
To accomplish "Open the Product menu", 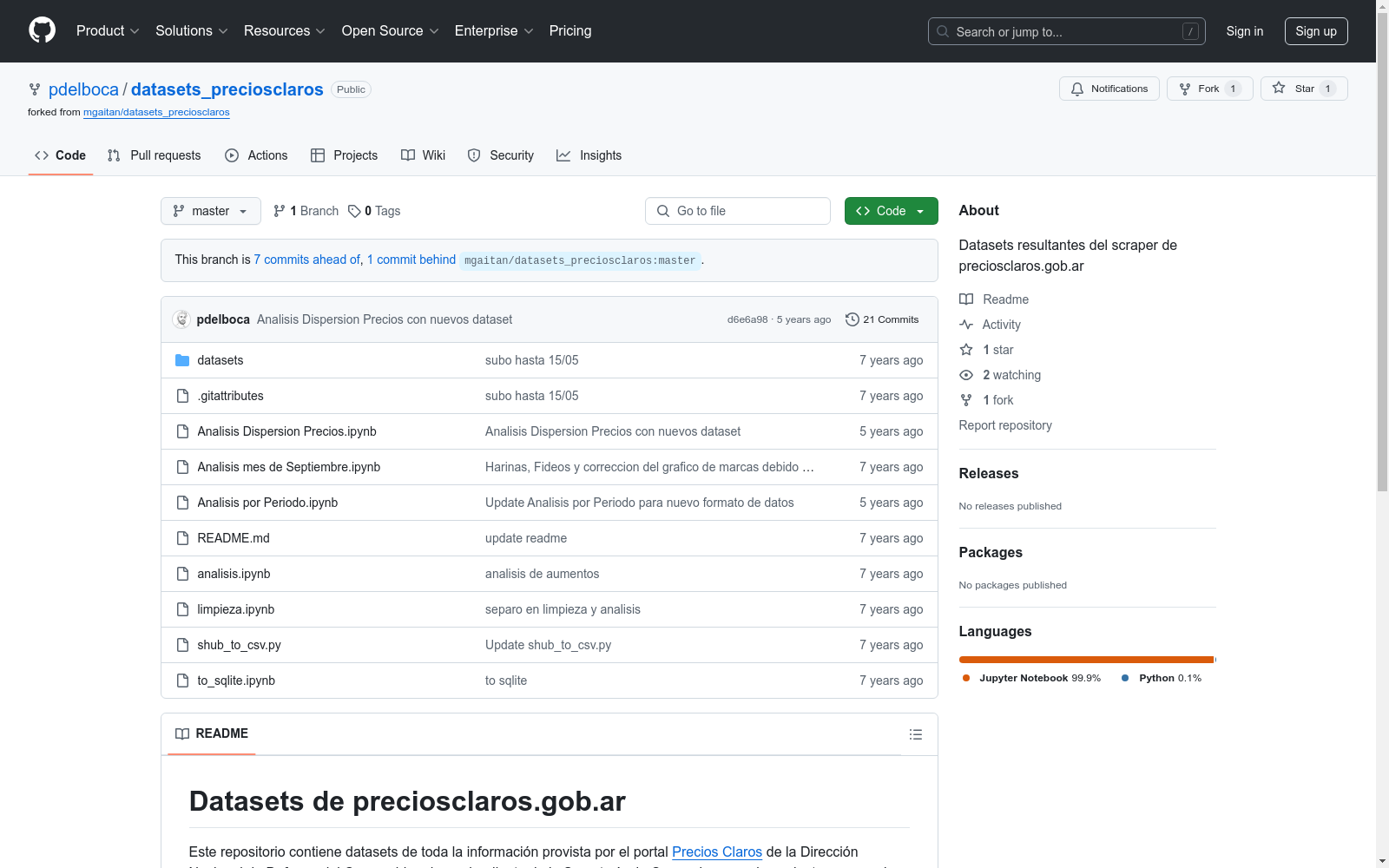I will 108,31.
